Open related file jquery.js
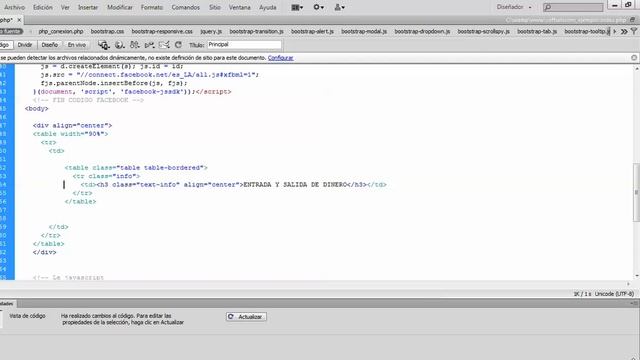This screenshot has height=360, width=640. pos(211,31)
